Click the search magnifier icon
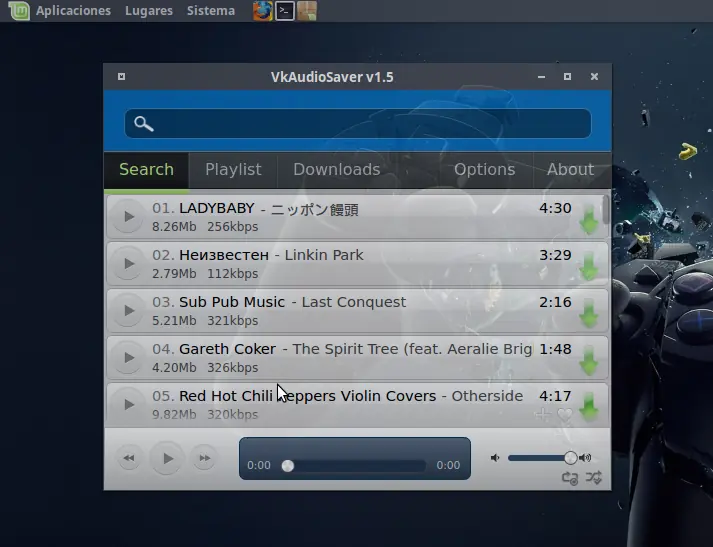Viewport: 713px width, 547px height. pyautogui.click(x=144, y=123)
